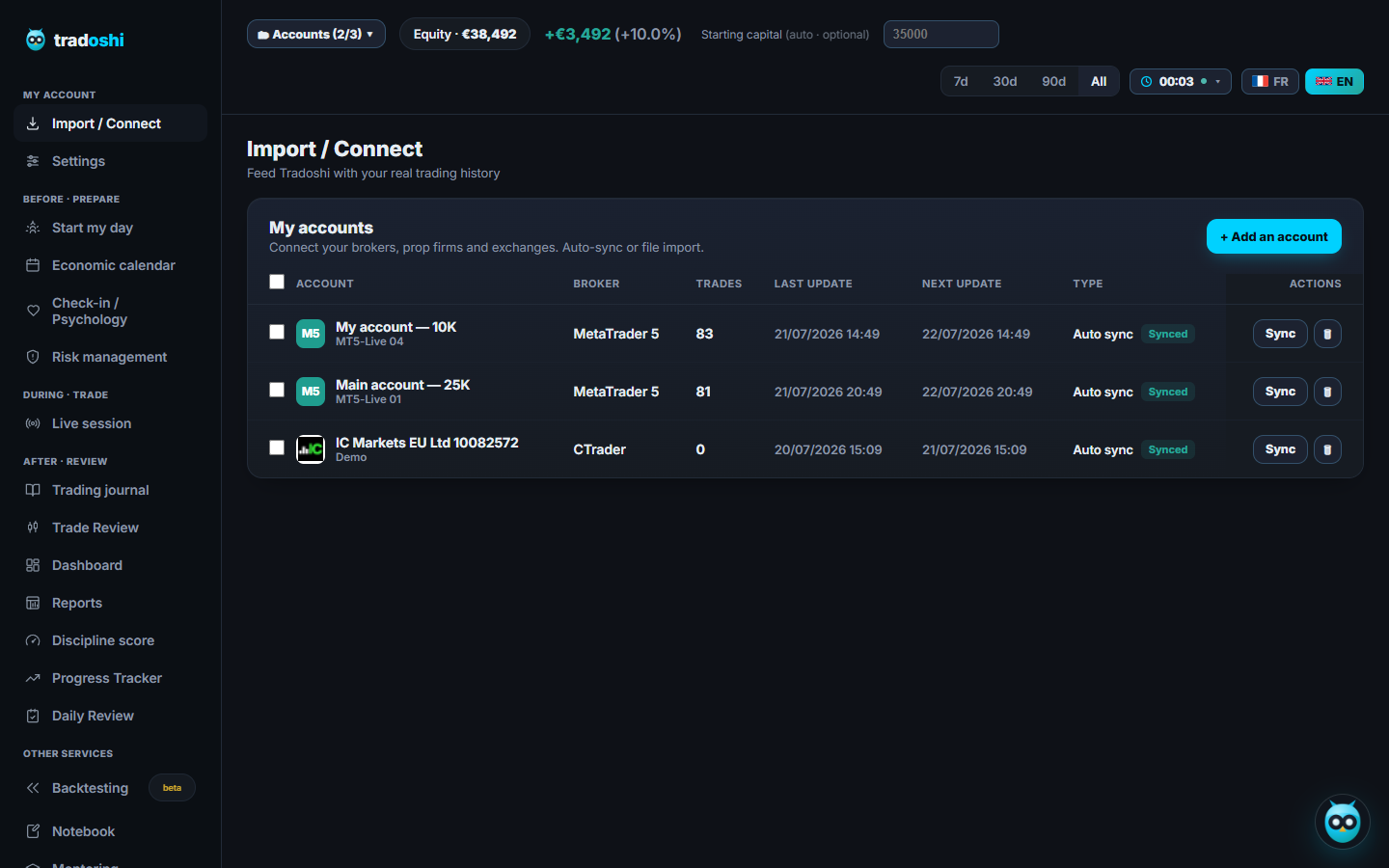The height and width of the screenshot is (868, 1389).
Task: Click the Synced status of IC Markets row
Action: (1168, 449)
